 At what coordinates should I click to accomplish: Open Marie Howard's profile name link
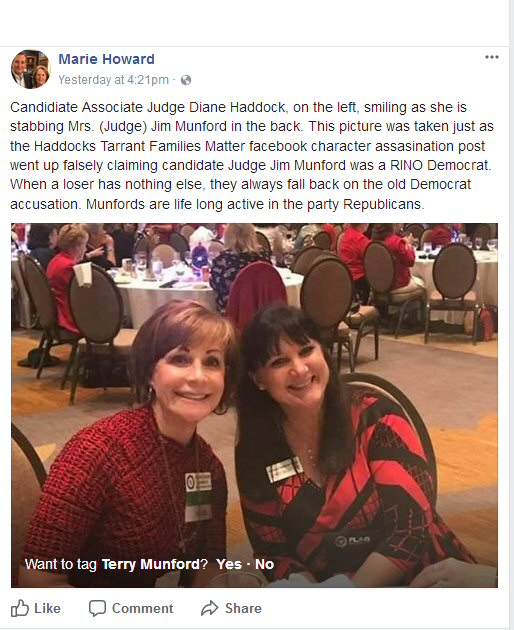point(106,59)
